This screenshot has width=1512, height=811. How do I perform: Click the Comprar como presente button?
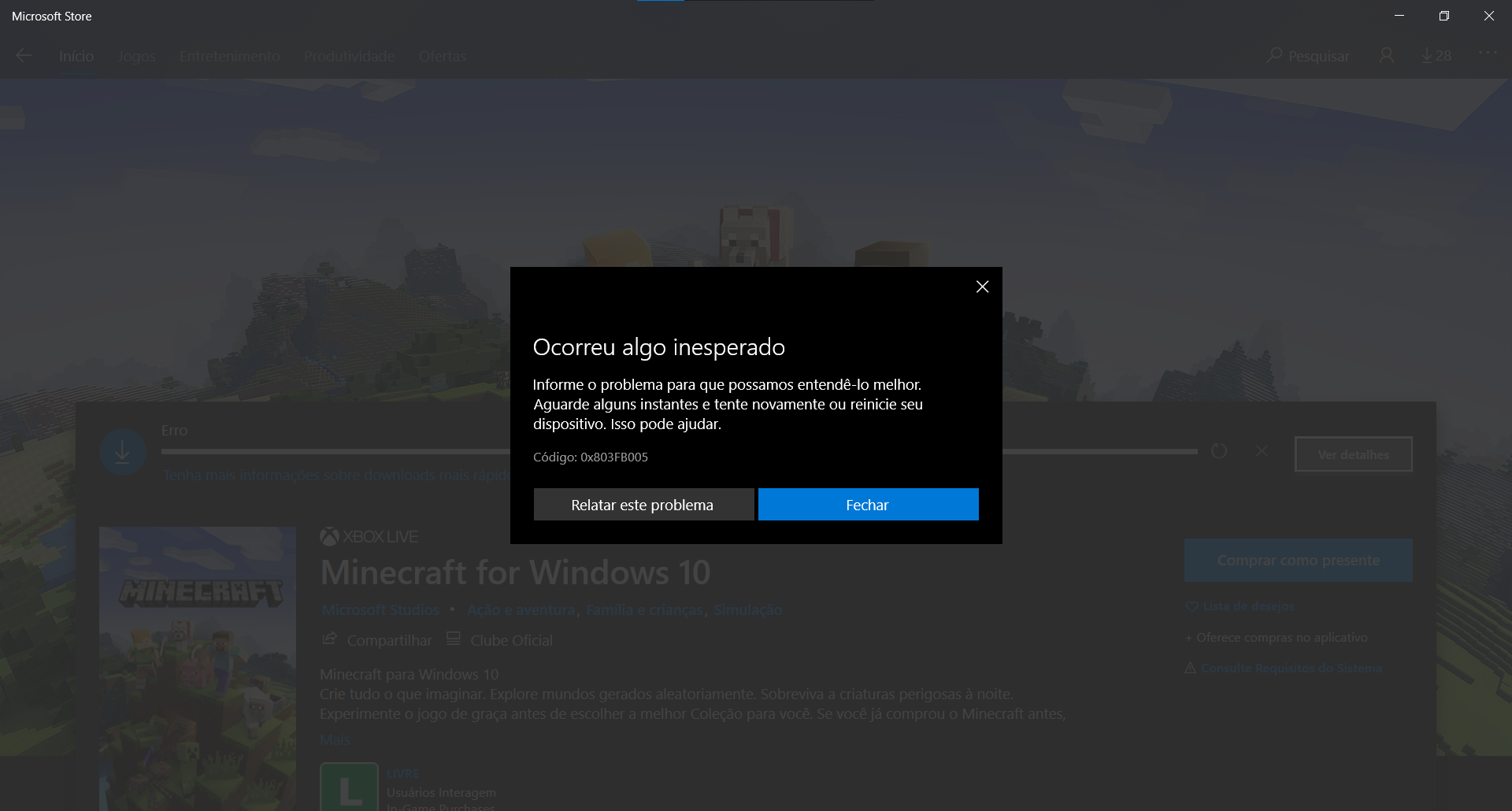click(1299, 561)
